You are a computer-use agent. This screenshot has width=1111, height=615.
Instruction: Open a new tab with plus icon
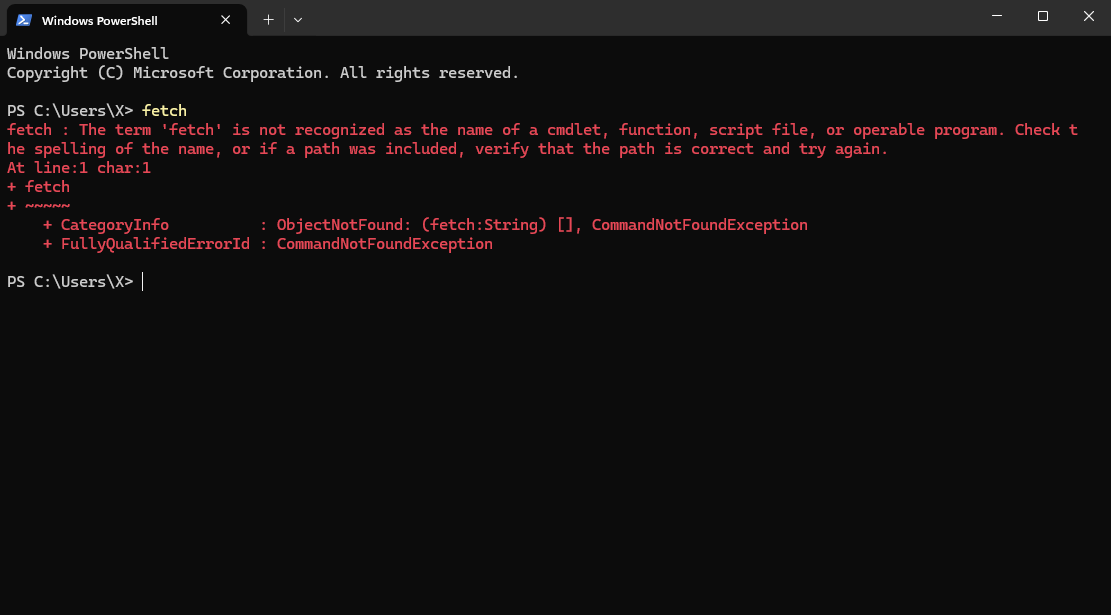pyautogui.click(x=268, y=20)
